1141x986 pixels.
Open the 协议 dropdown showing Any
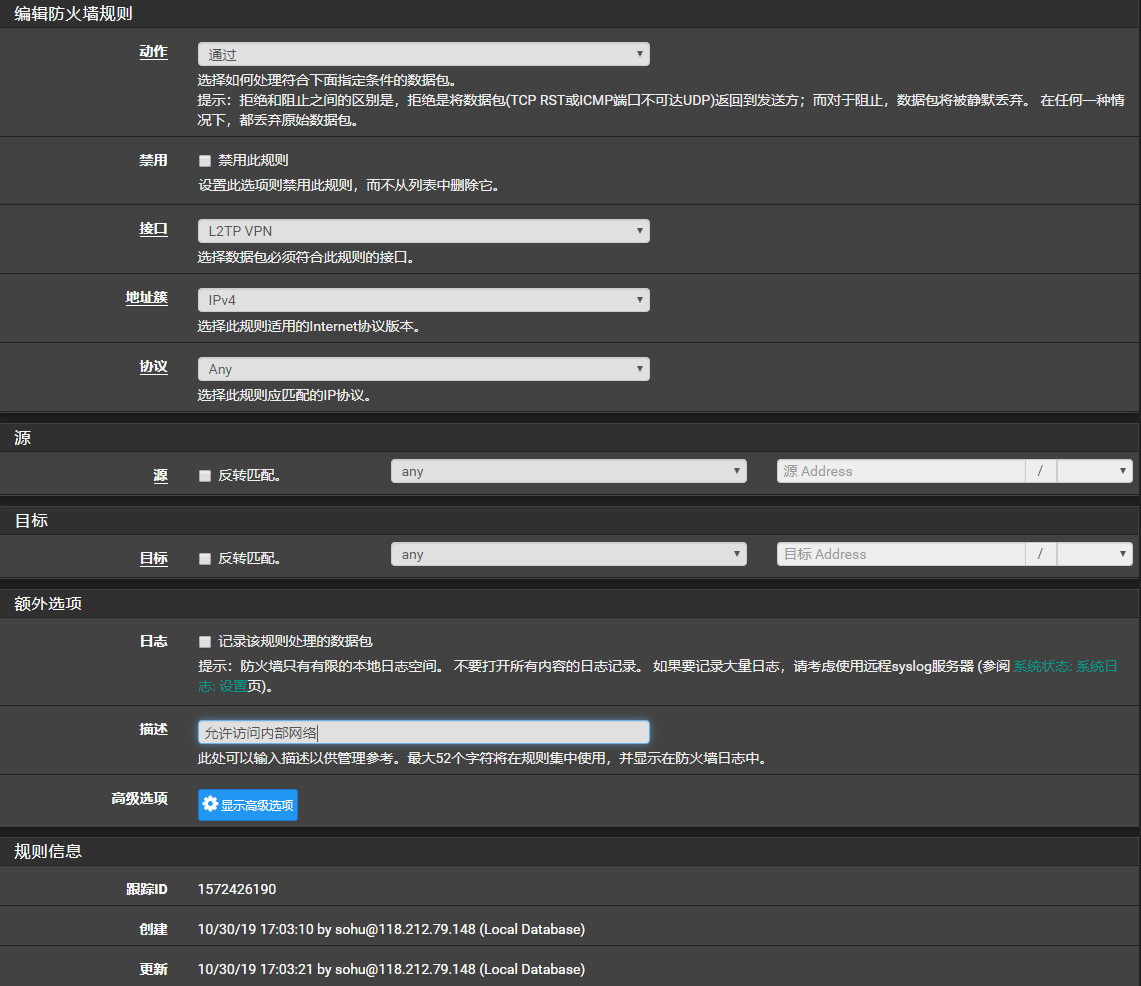click(x=423, y=369)
